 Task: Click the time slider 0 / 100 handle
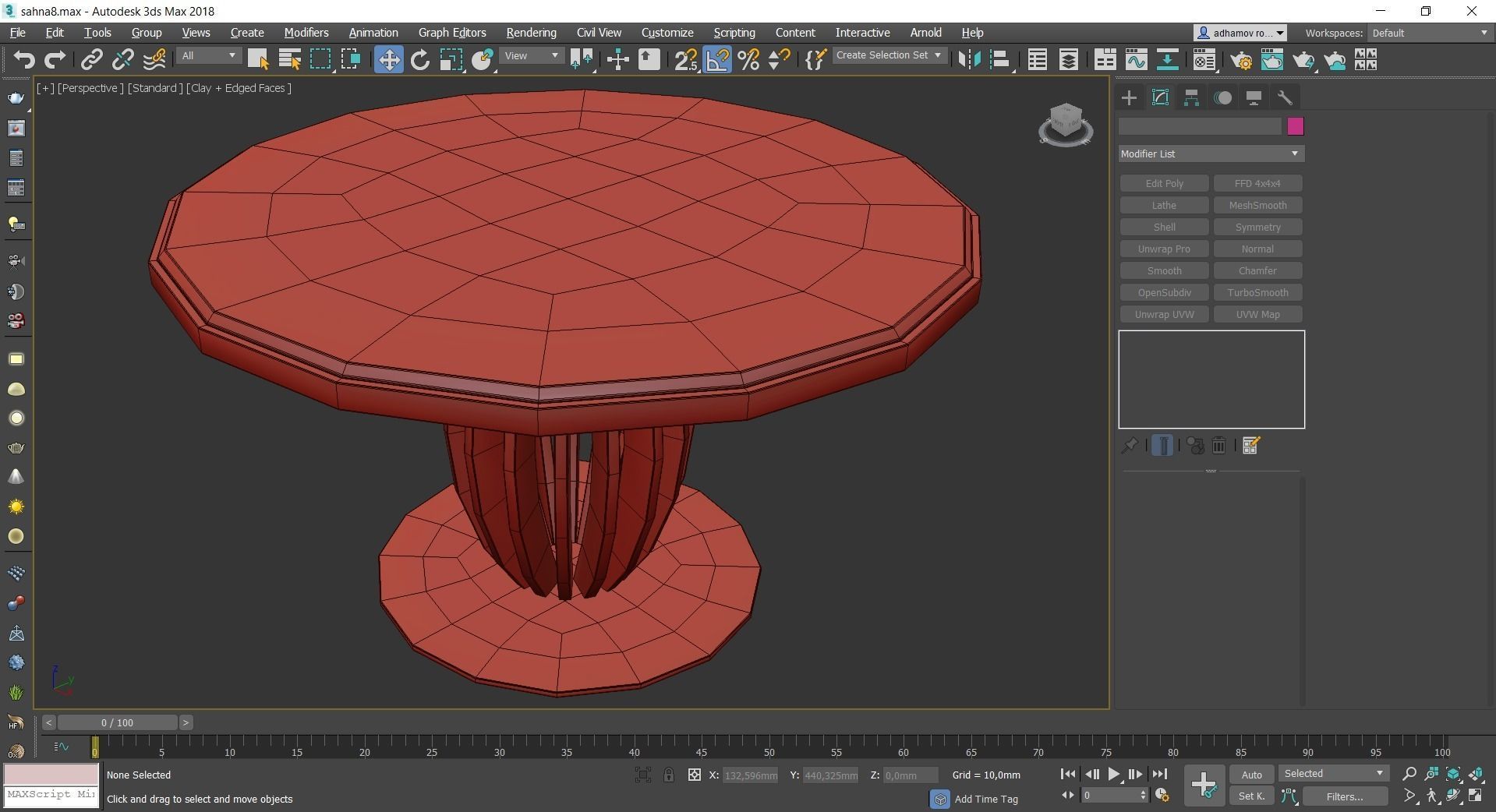(x=117, y=722)
